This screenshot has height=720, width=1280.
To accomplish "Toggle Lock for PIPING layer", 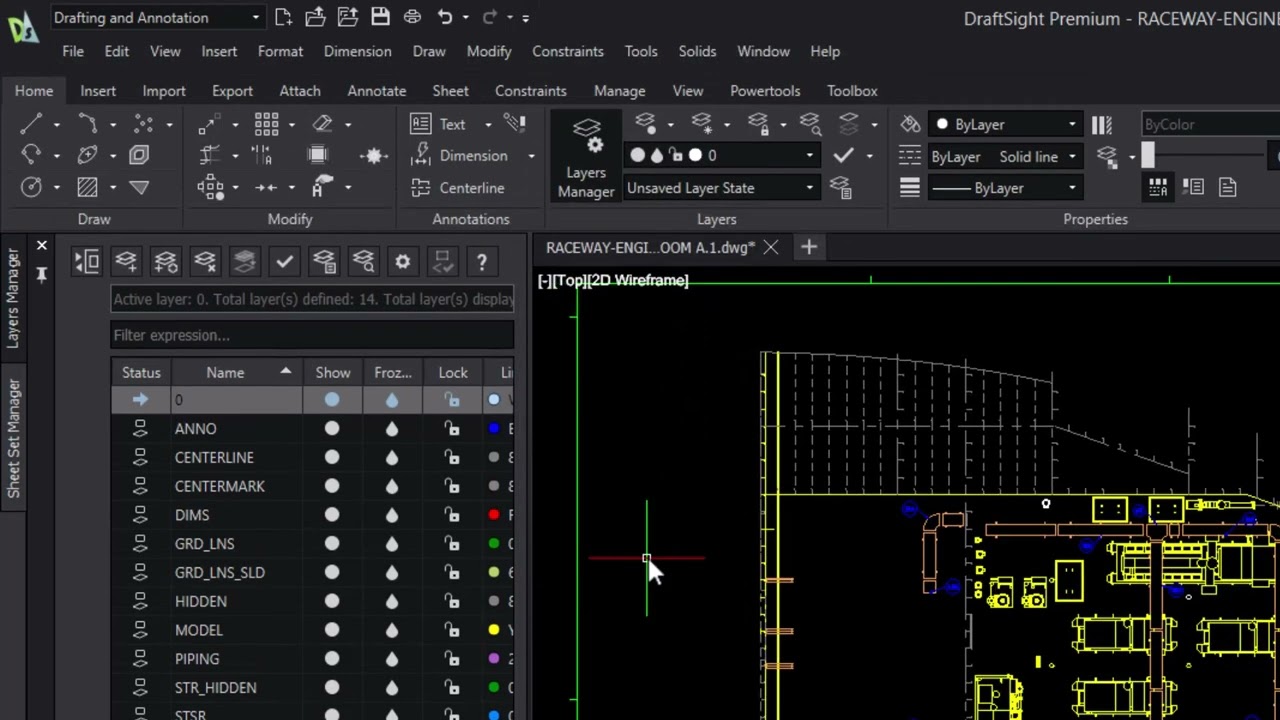I will point(452,659).
